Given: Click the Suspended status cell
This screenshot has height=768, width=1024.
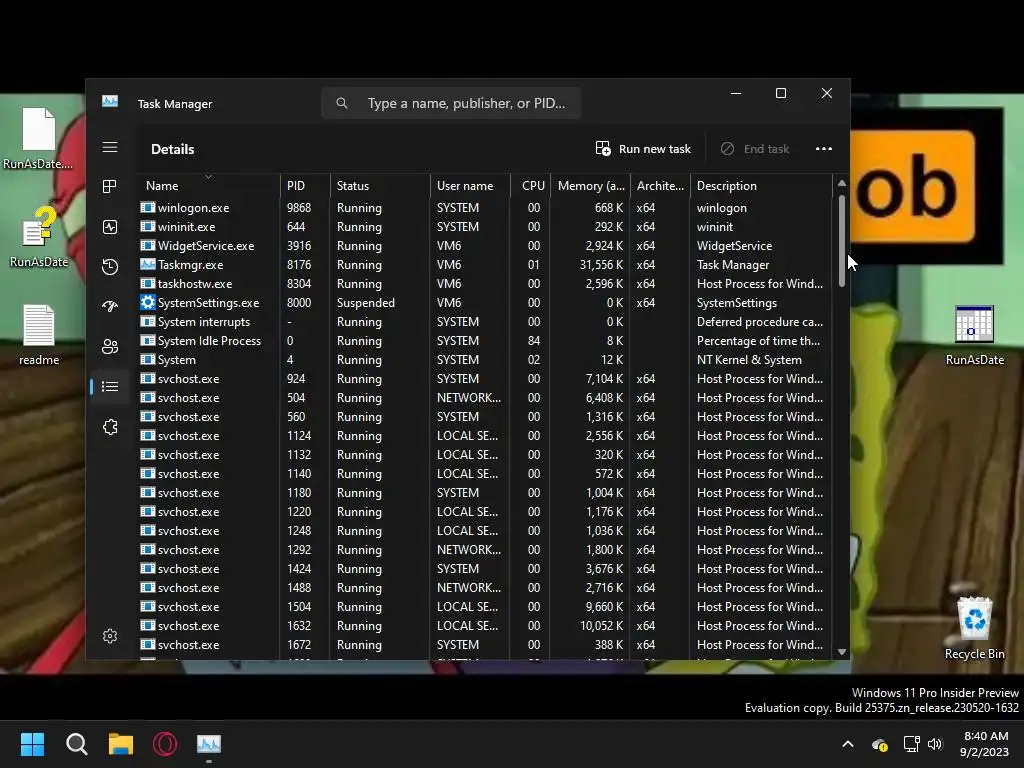Looking at the screenshot, I should pos(366,303).
